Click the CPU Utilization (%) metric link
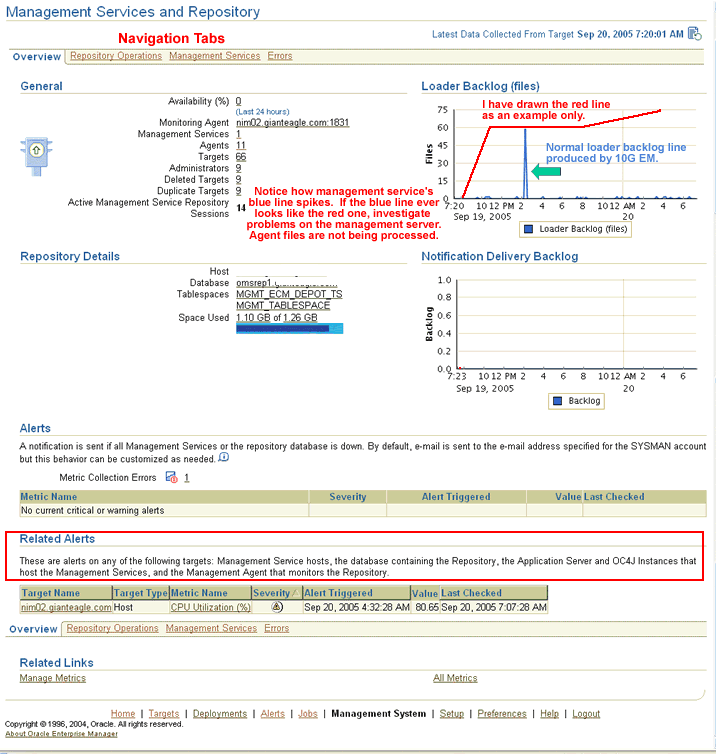 (210, 607)
